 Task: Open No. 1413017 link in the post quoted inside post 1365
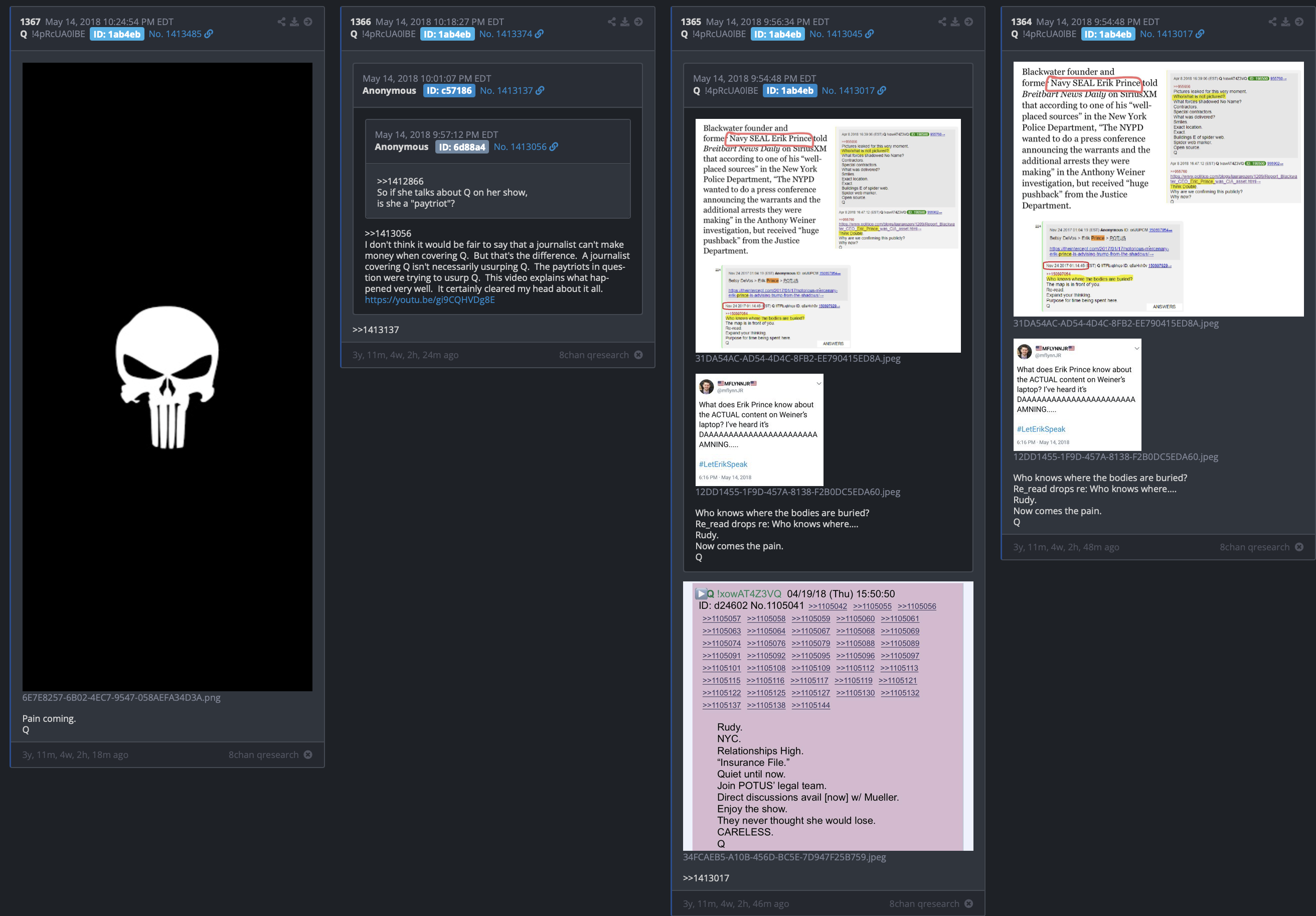point(854,91)
